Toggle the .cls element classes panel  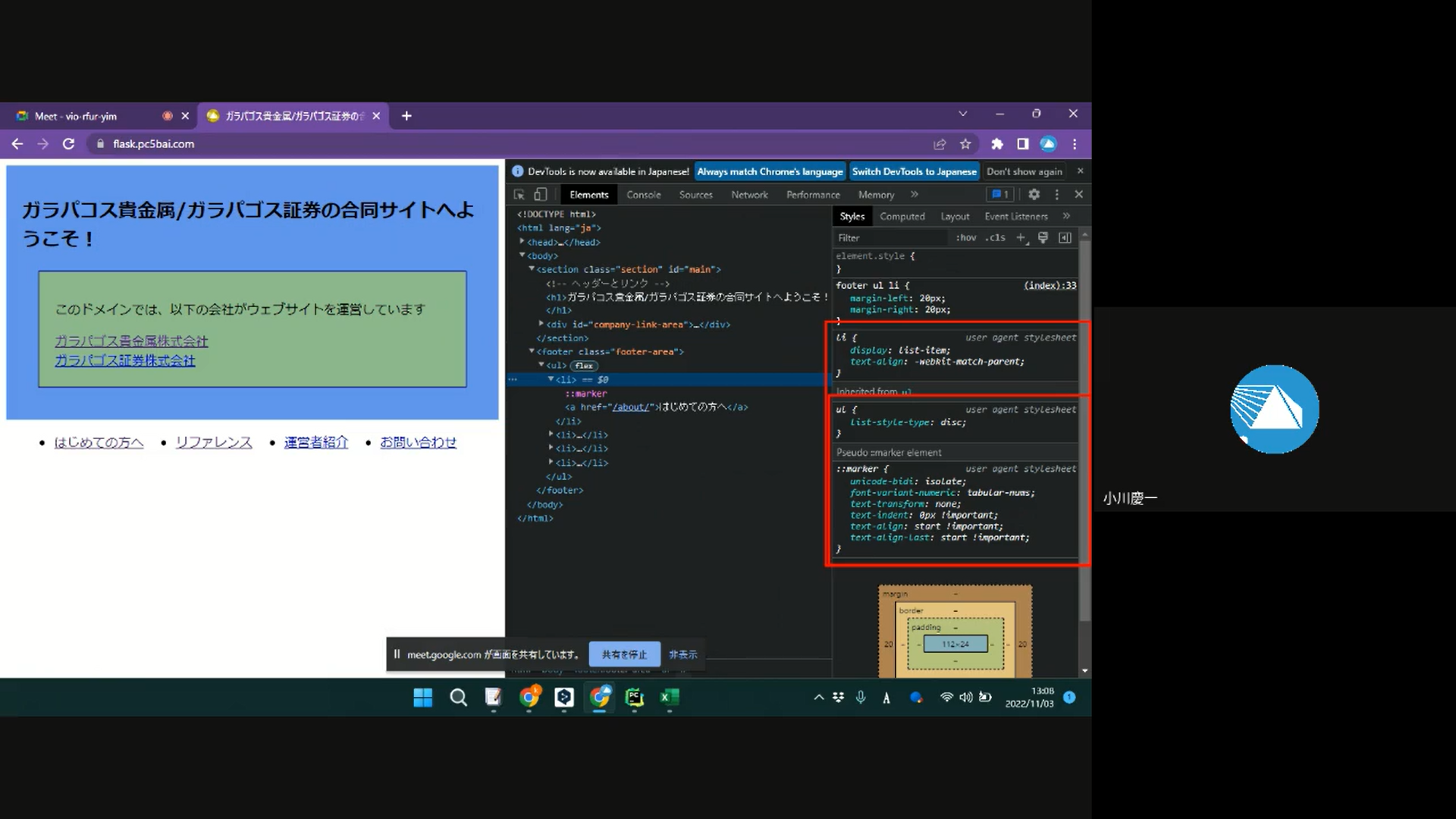click(x=996, y=238)
